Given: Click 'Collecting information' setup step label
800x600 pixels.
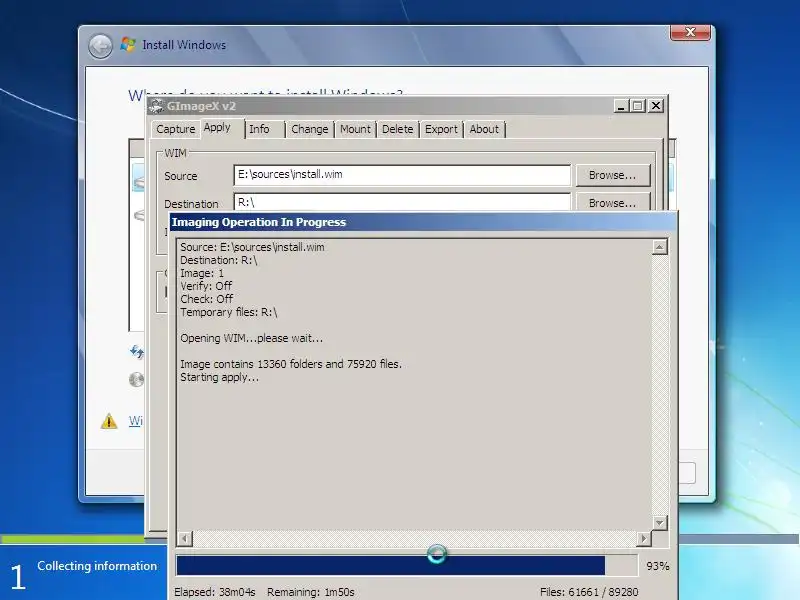Looking at the screenshot, I should pyautogui.click(x=97, y=566).
